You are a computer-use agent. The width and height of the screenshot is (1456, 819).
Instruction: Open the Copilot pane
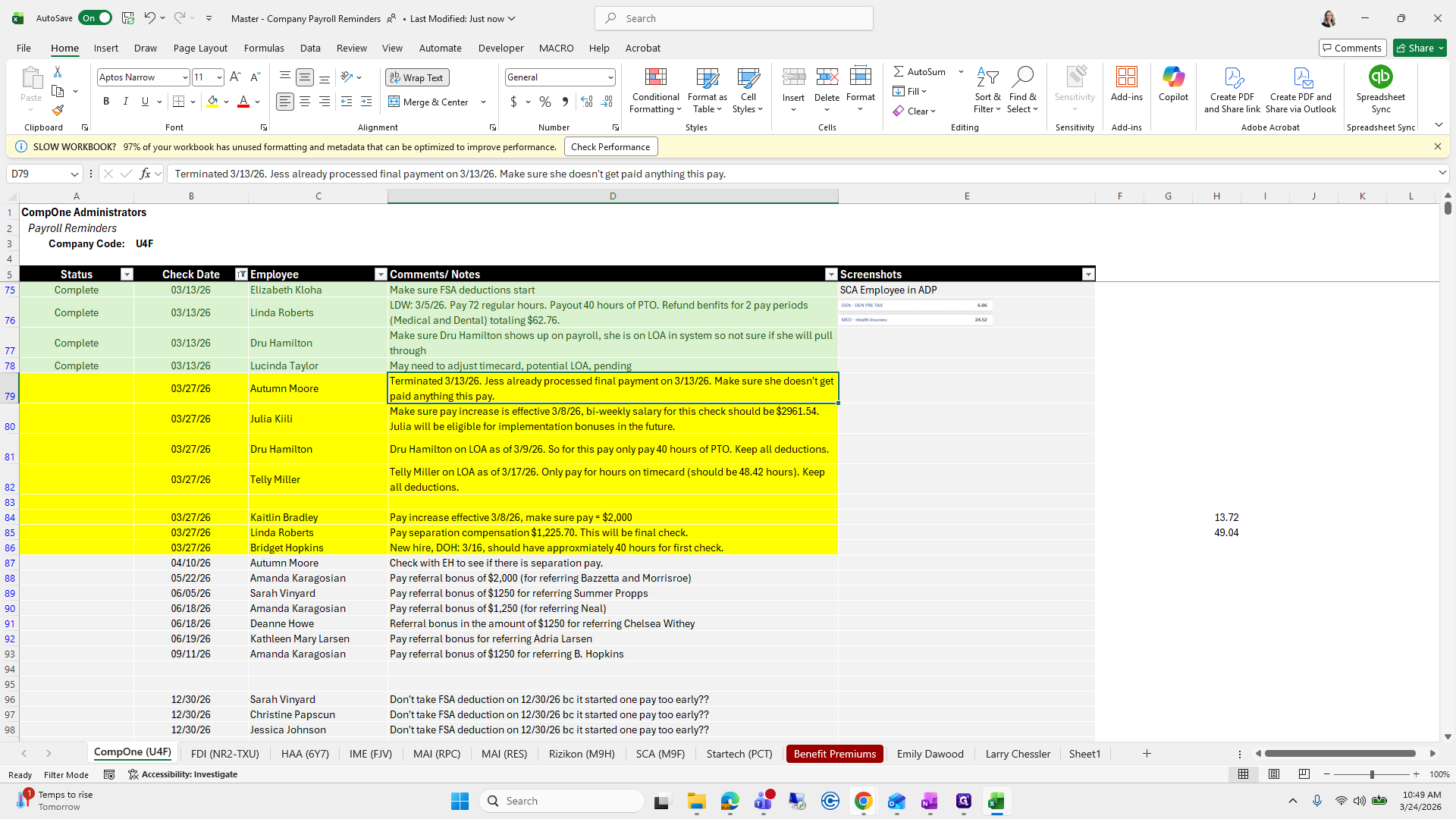pos(1173,84)
